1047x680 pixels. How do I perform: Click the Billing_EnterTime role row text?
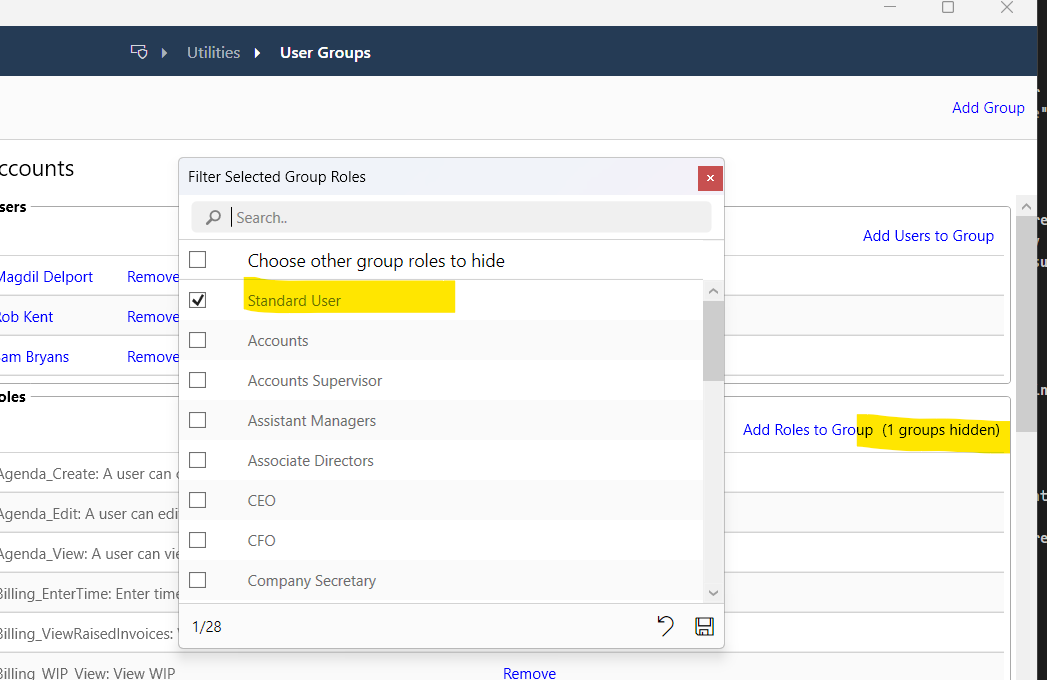(89, 594)
